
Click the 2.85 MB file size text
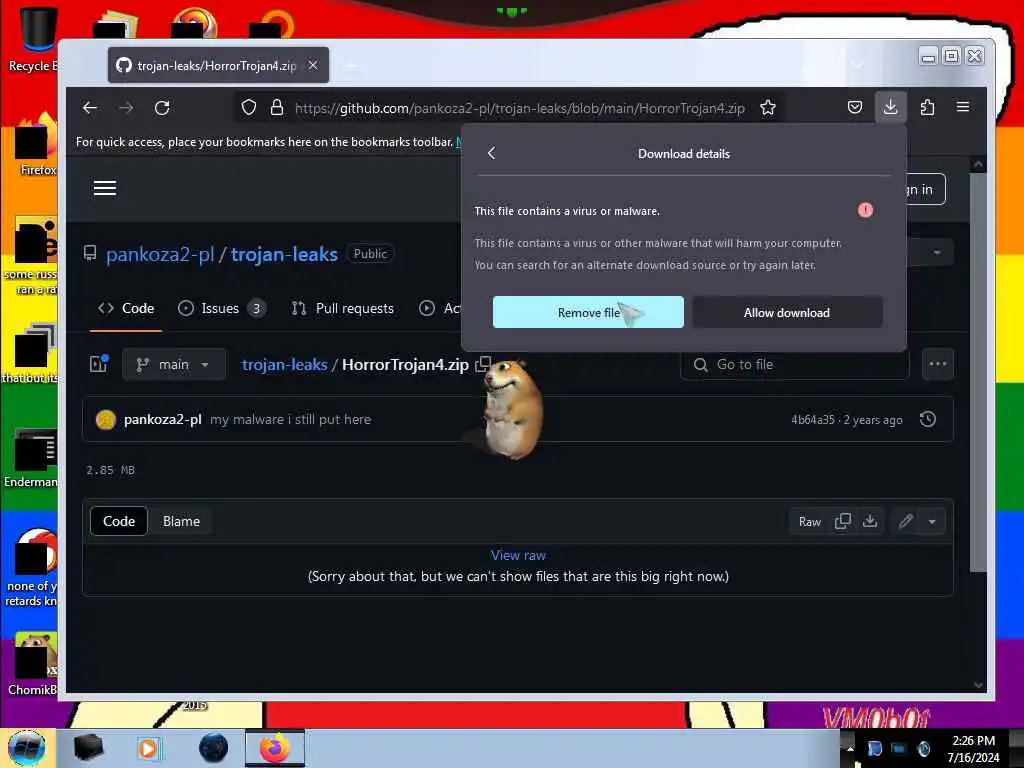tap(110, 470)
